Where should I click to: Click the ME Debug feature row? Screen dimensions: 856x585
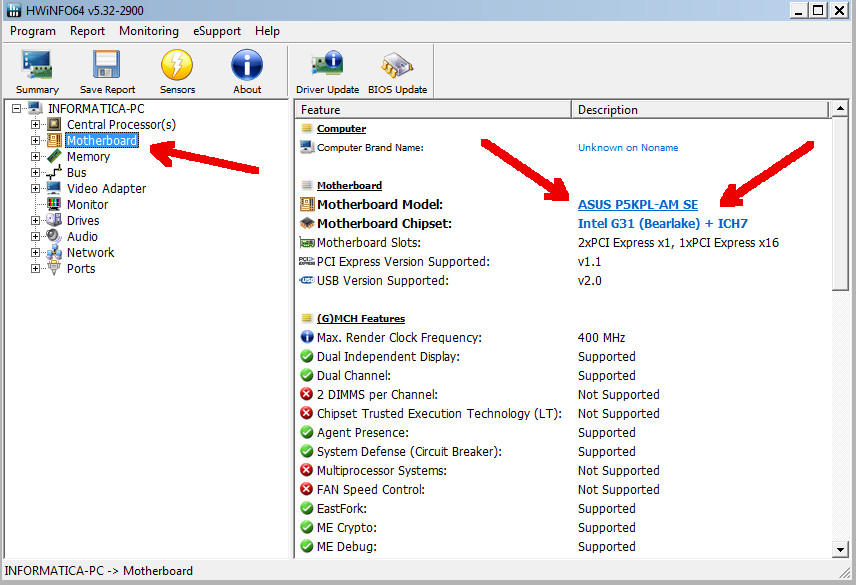click(x=563, y=546)
